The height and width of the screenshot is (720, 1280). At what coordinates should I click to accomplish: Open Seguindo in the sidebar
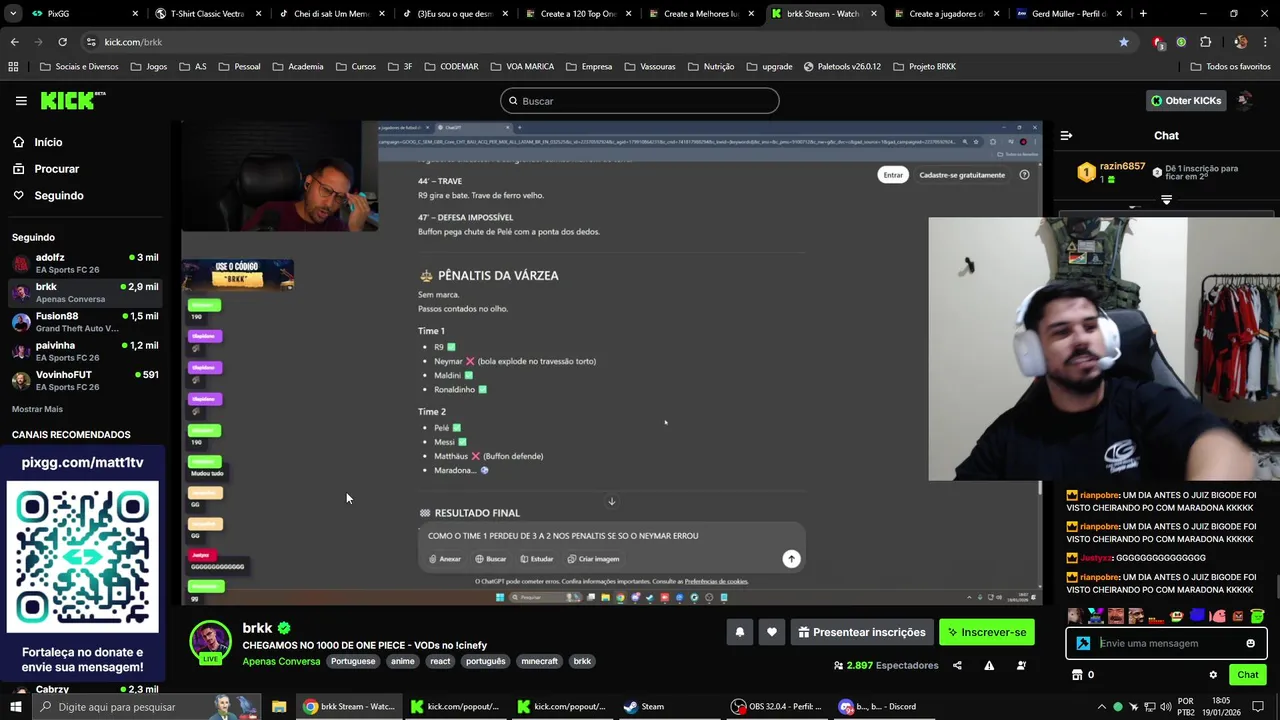tap(59, 196)
